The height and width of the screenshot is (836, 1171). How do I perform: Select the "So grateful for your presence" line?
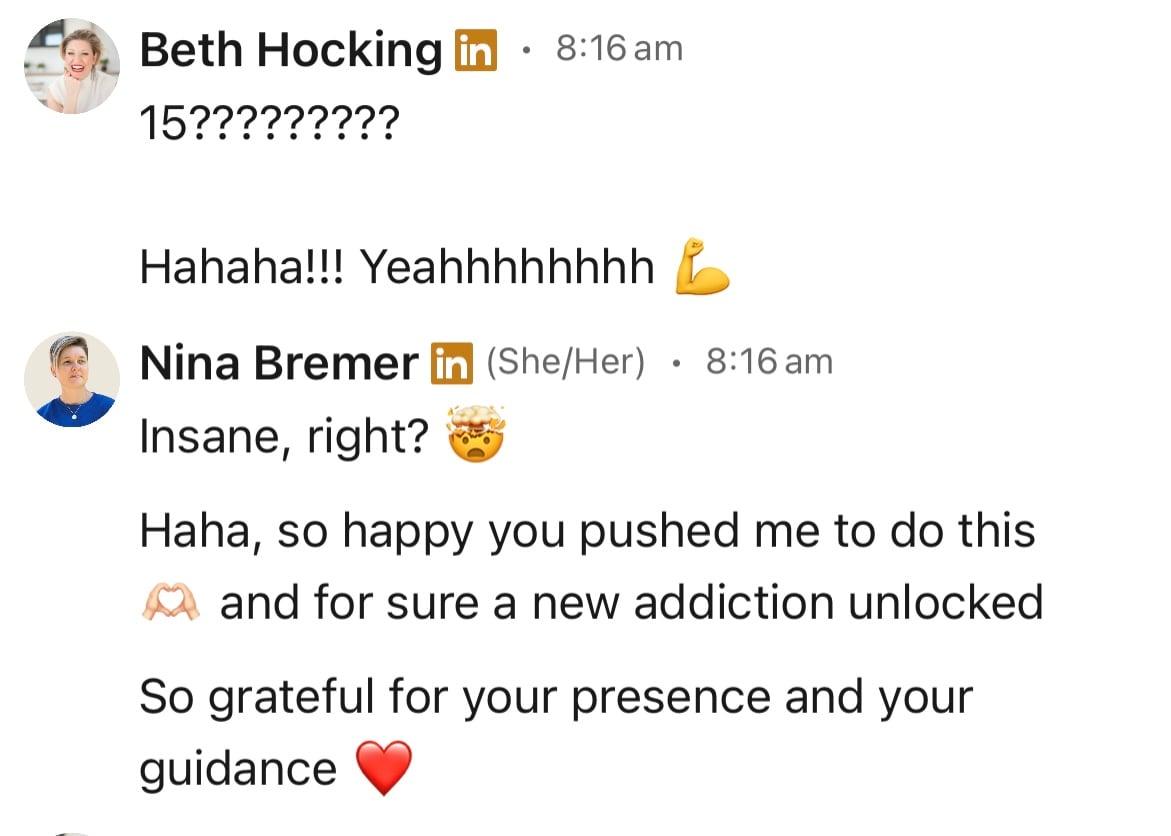coord(555,697)
